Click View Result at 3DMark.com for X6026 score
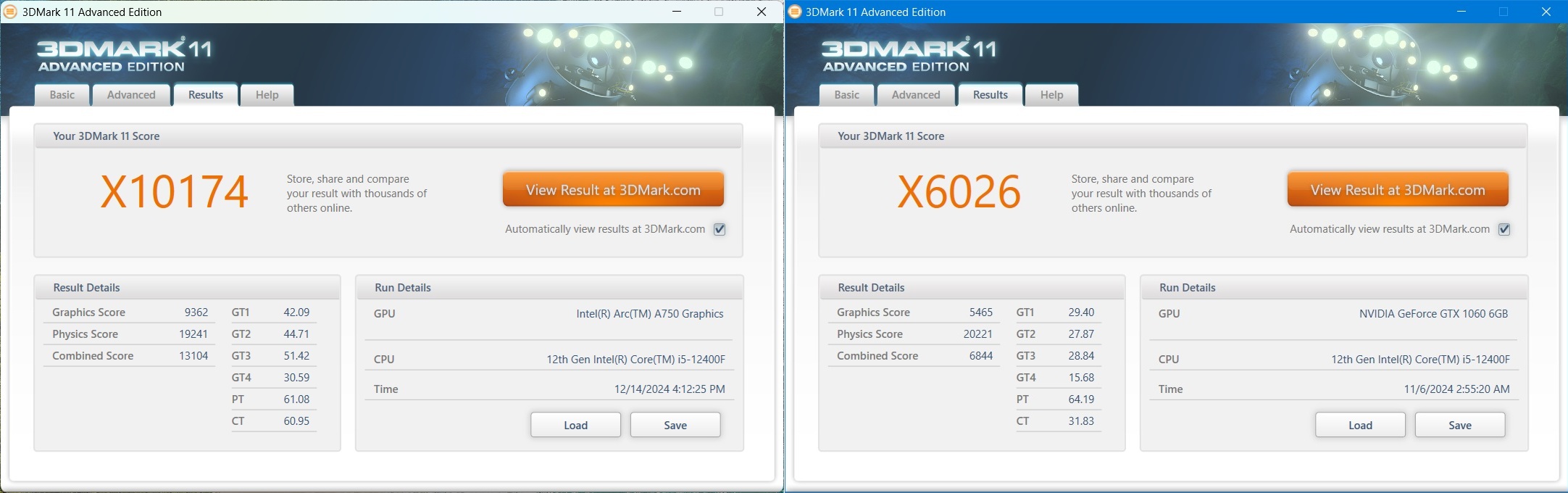 tap(1398, 190)
